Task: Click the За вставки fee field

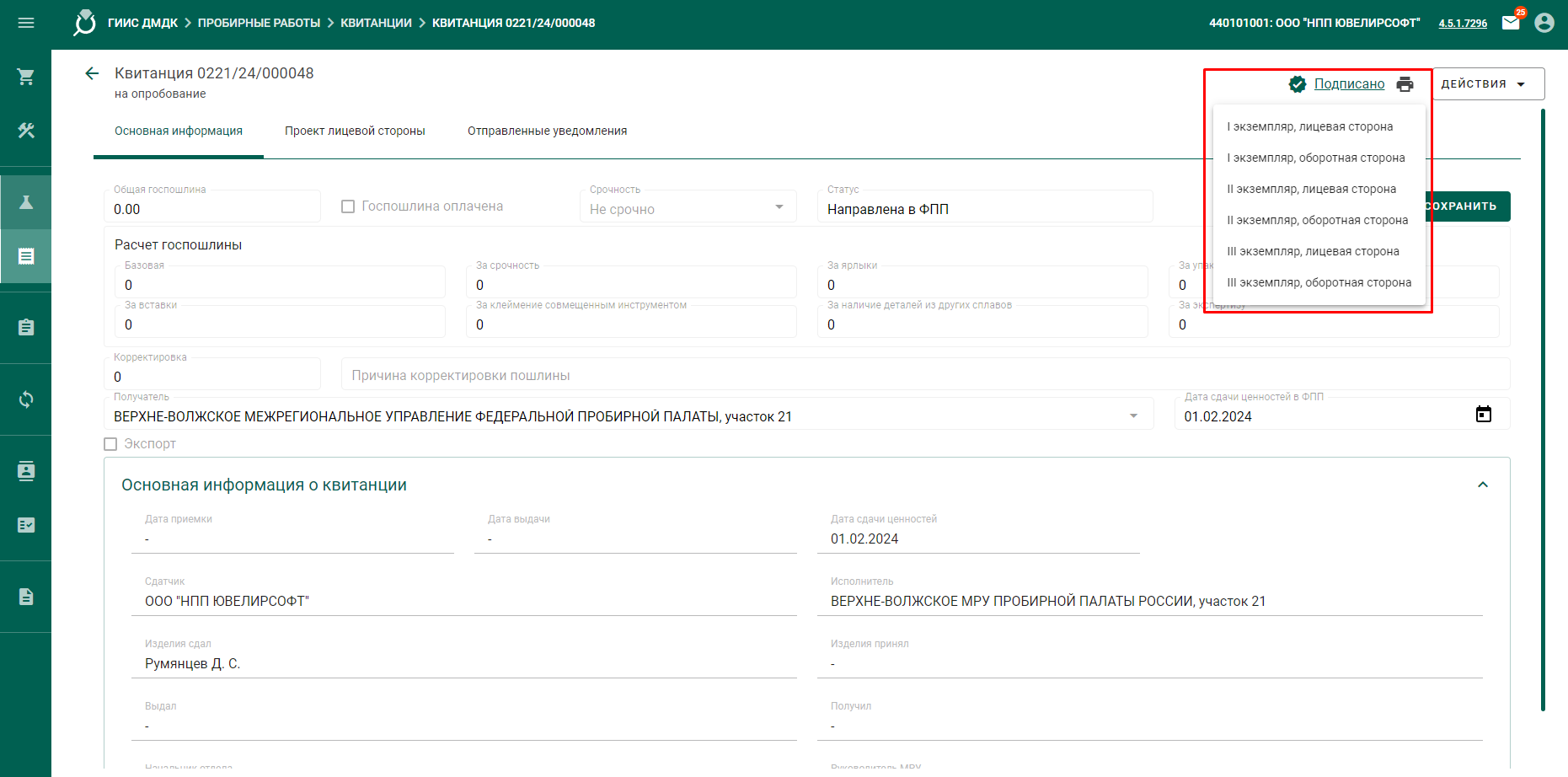Action: click(x=280, y=322)
